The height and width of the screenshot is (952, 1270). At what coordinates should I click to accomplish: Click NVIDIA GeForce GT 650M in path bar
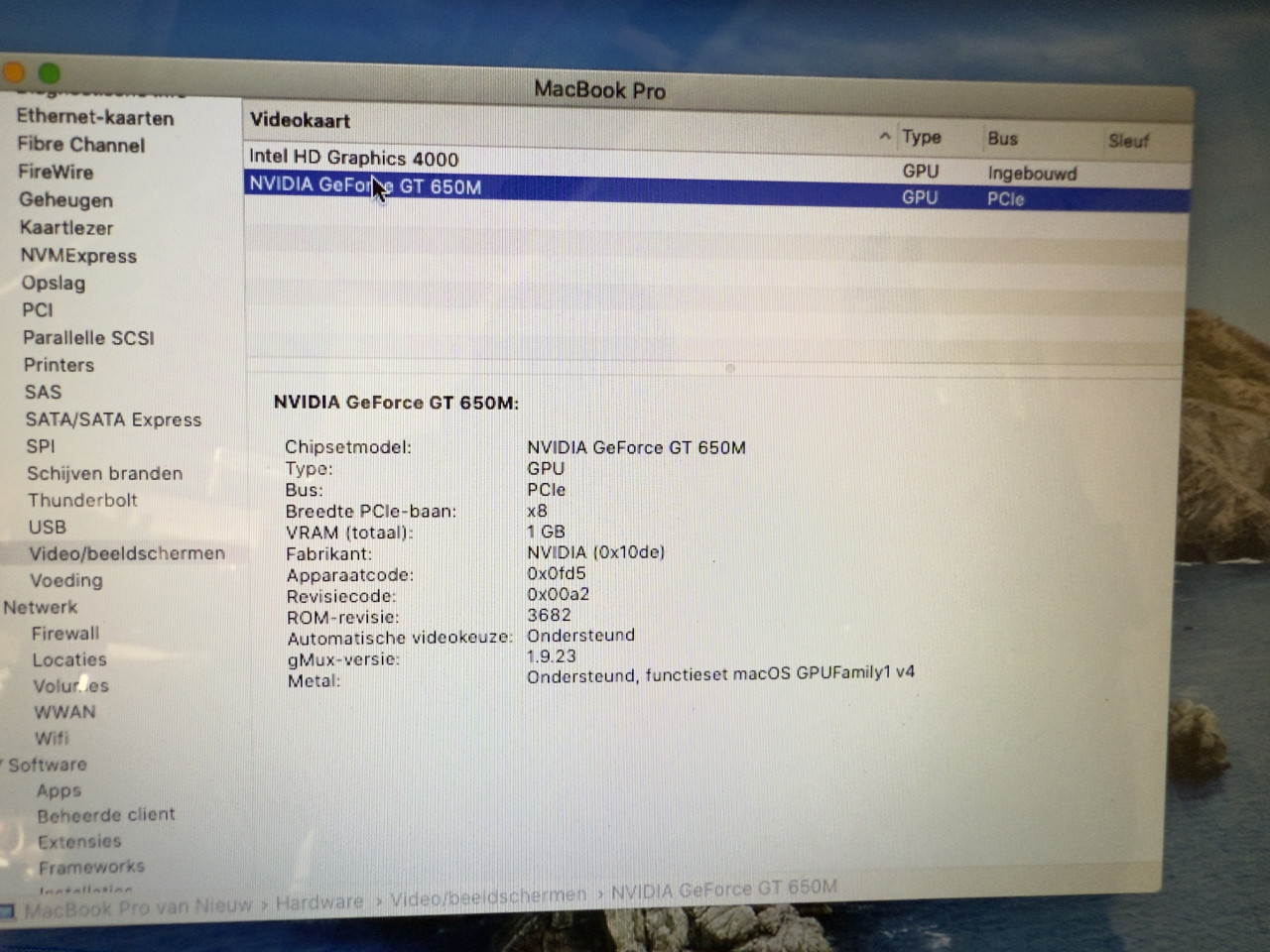click(724, 889)
